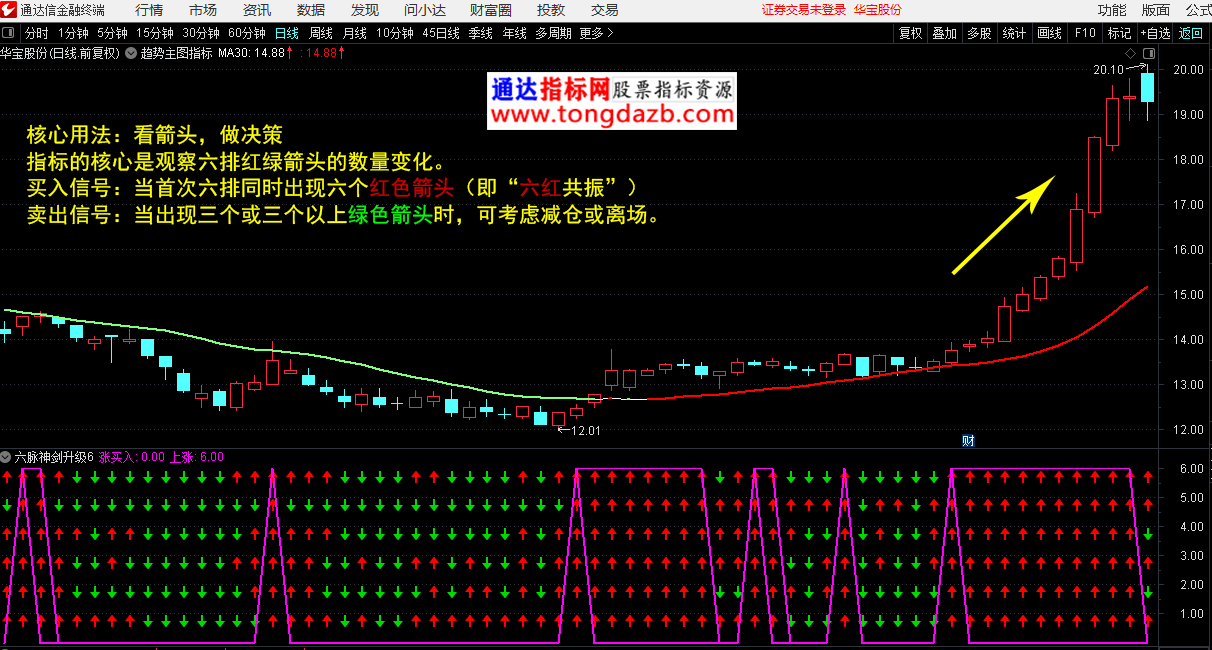Click the 返回 back button
1212x650 pixels.
1191,33
